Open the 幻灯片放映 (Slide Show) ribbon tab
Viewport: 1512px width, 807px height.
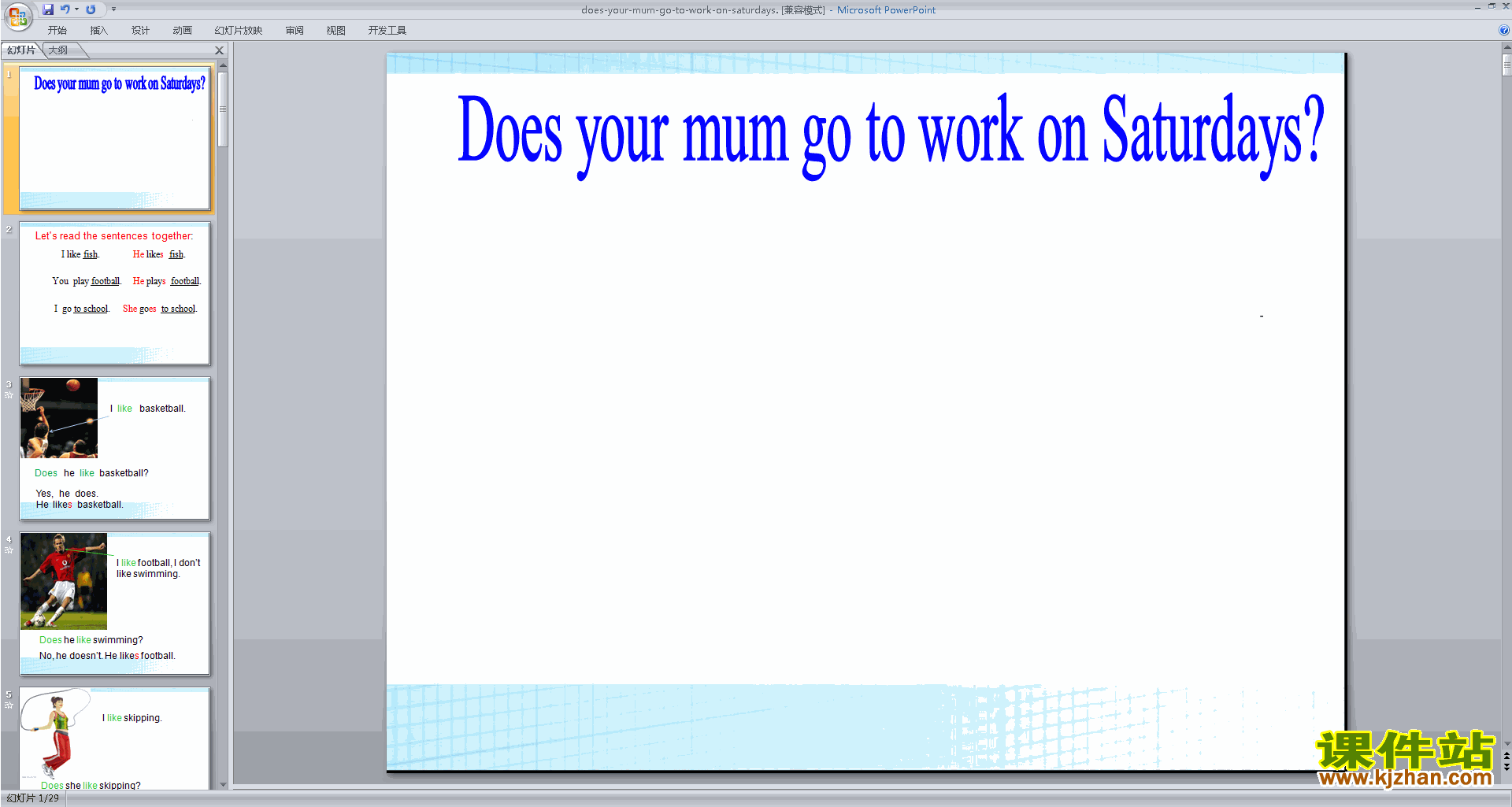238,31
